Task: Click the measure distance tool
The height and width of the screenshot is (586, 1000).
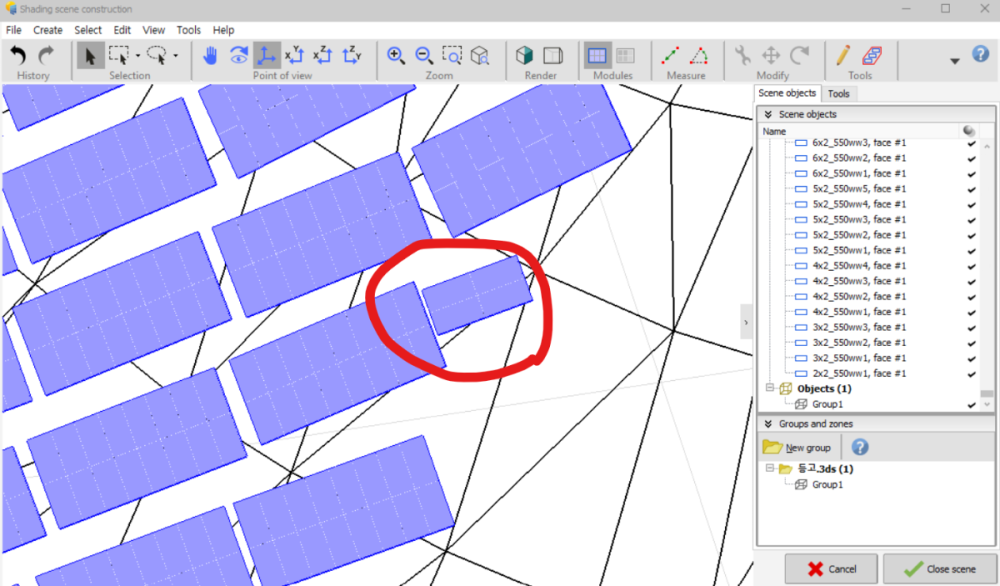Action: 671,56
